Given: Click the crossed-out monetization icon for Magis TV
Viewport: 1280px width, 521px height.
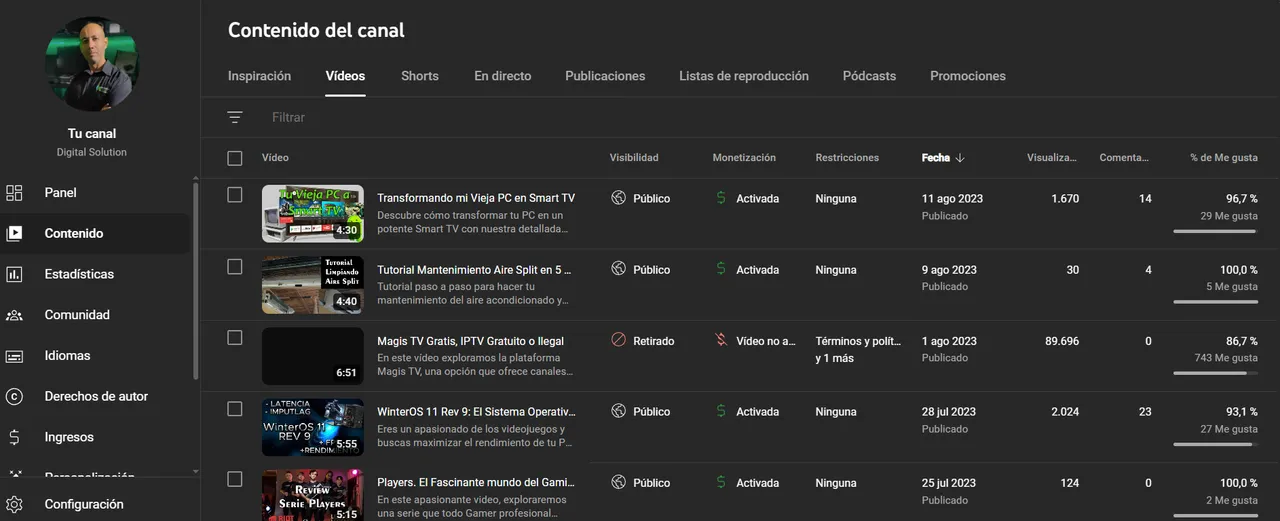Looking at the screenshot, I should click(721, 340).
